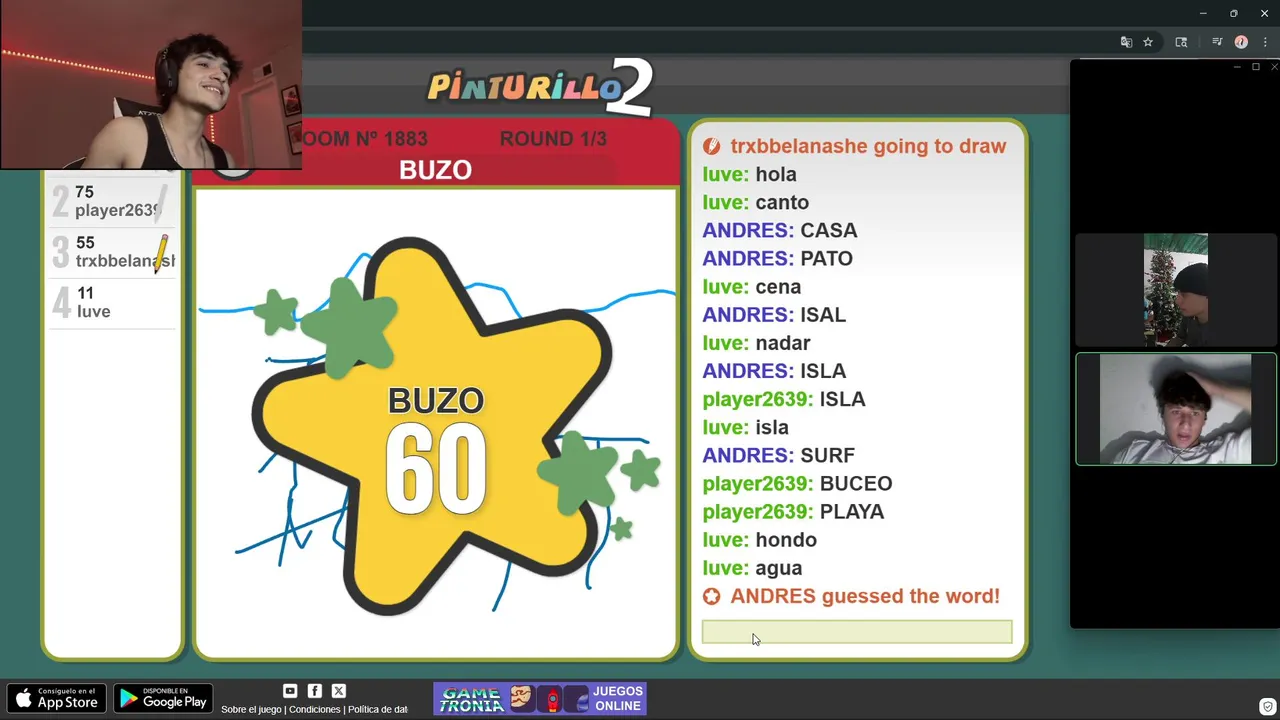Click chat message 'luve: canto'

[755, 202]
